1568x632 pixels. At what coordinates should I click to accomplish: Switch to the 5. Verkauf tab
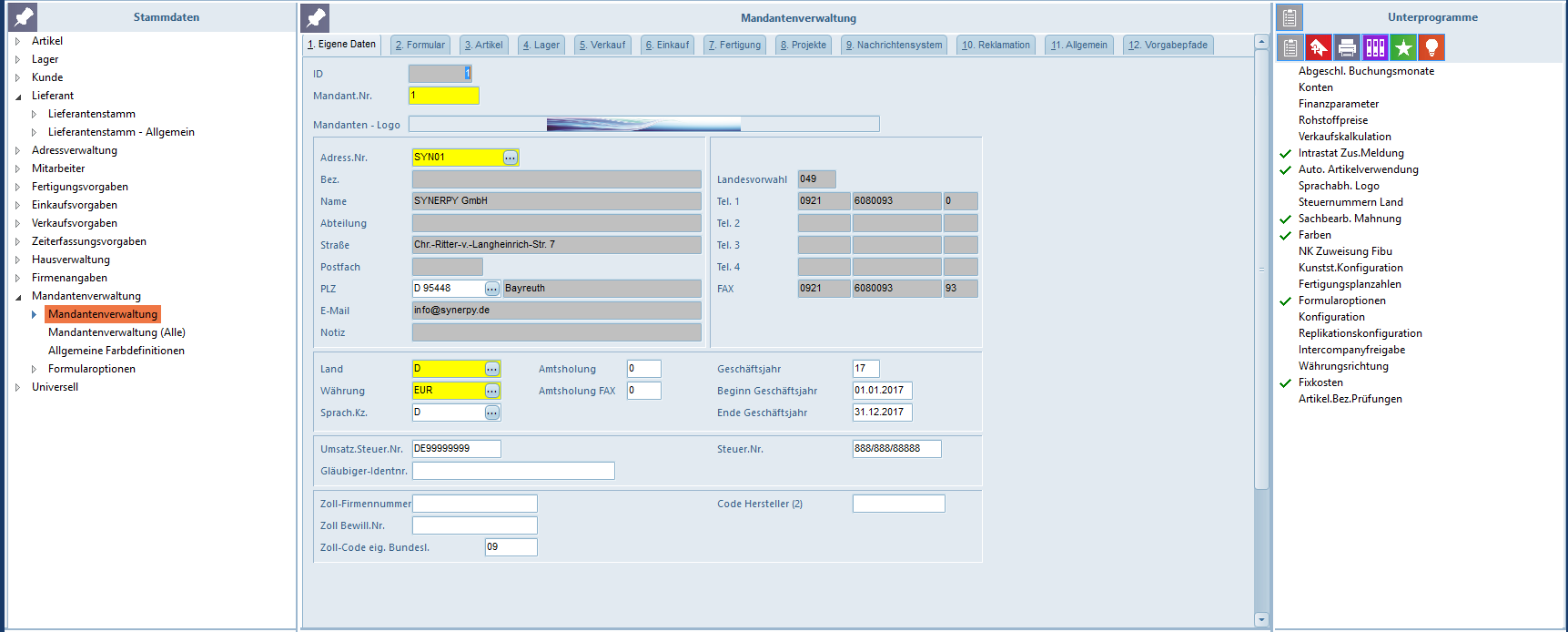pos(602,45)
